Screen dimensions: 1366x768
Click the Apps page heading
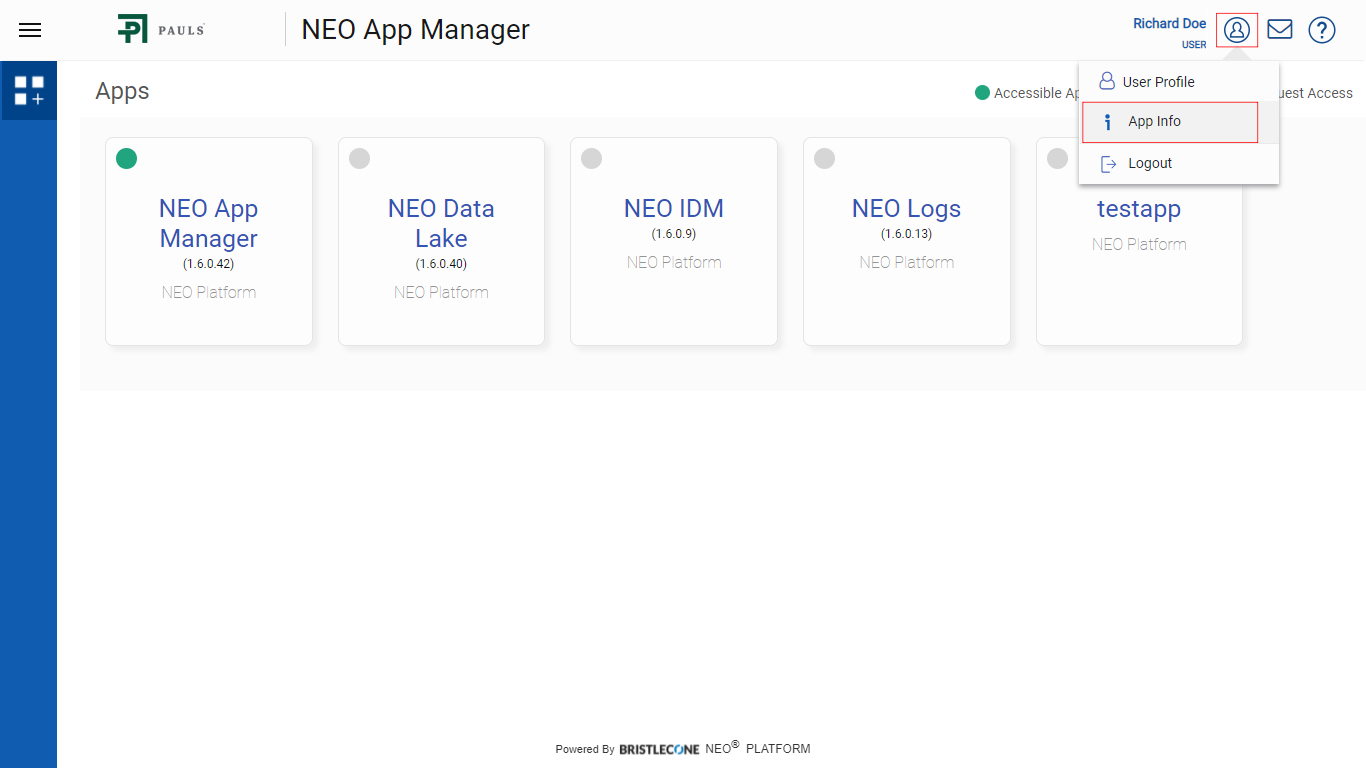pos(122,91)
